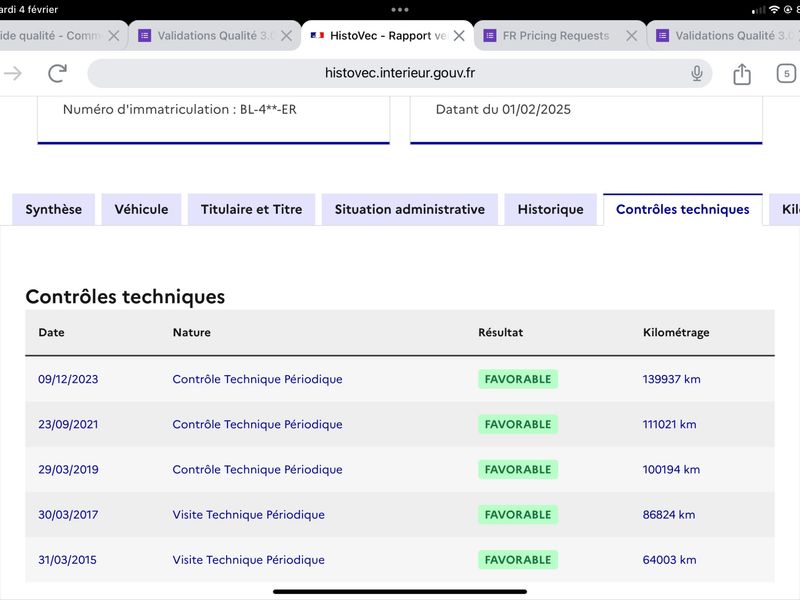Image resolution: width=800 pixels, height=600 pixels.
Task: Select the 111021 km value
Action: [669, 424]
